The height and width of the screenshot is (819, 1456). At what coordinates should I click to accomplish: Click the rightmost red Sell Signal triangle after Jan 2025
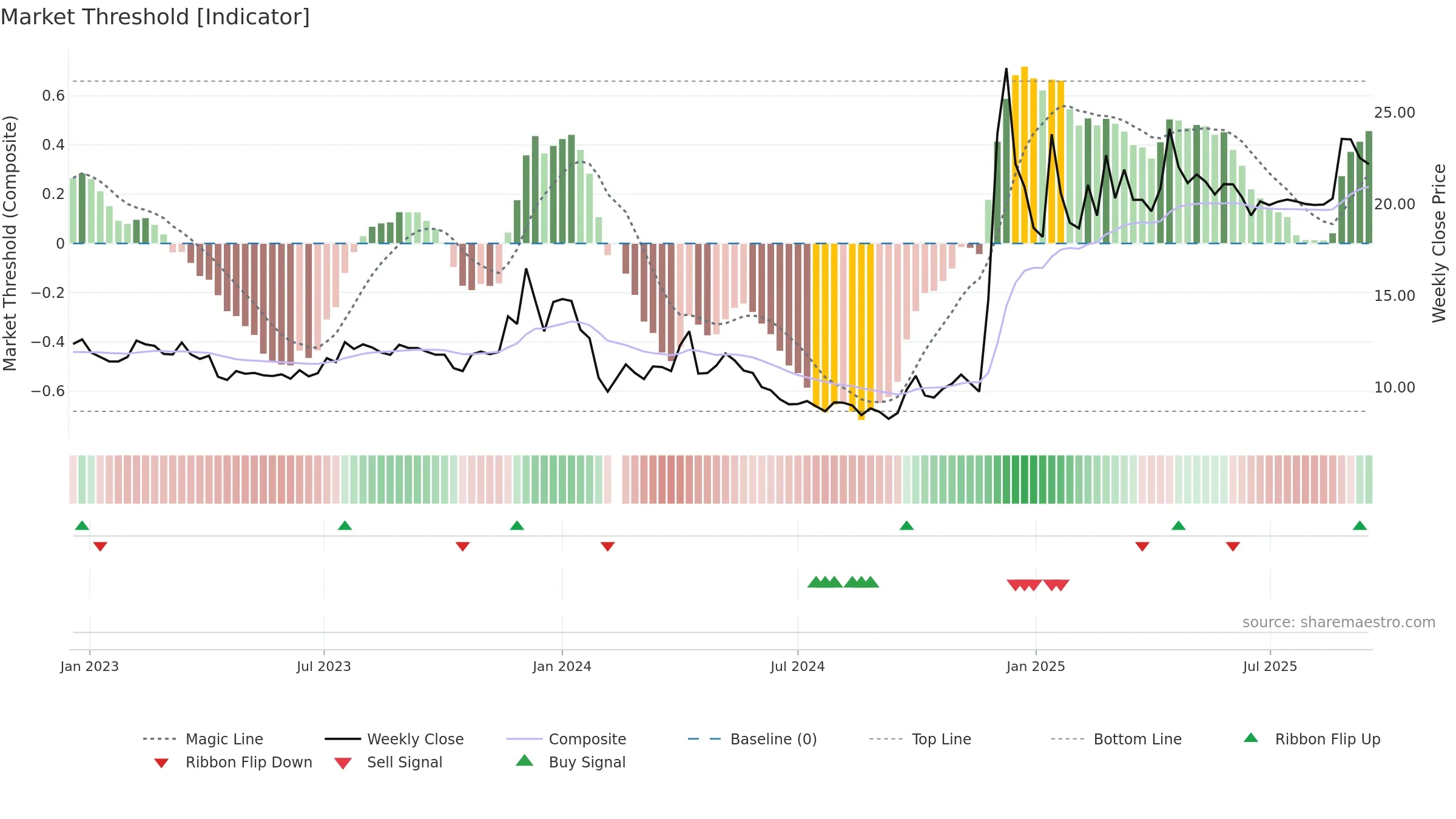click(1062, 585)
